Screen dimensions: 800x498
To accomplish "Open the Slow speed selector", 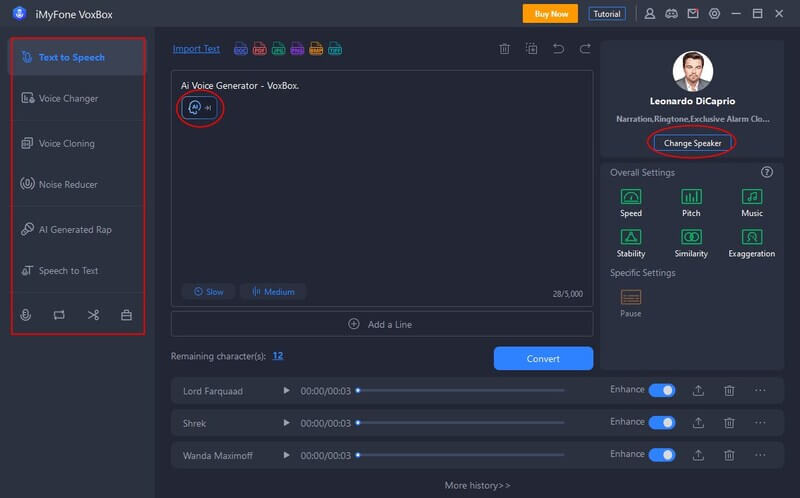I will pyautogui.click(x=208, y=292).
